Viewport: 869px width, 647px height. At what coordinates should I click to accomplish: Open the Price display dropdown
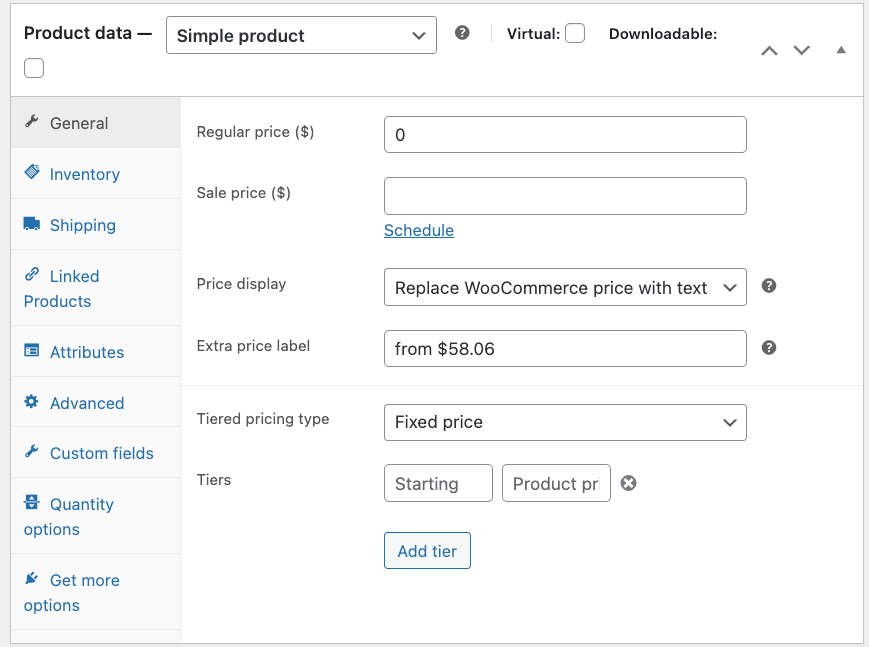[x=565, y=288]
